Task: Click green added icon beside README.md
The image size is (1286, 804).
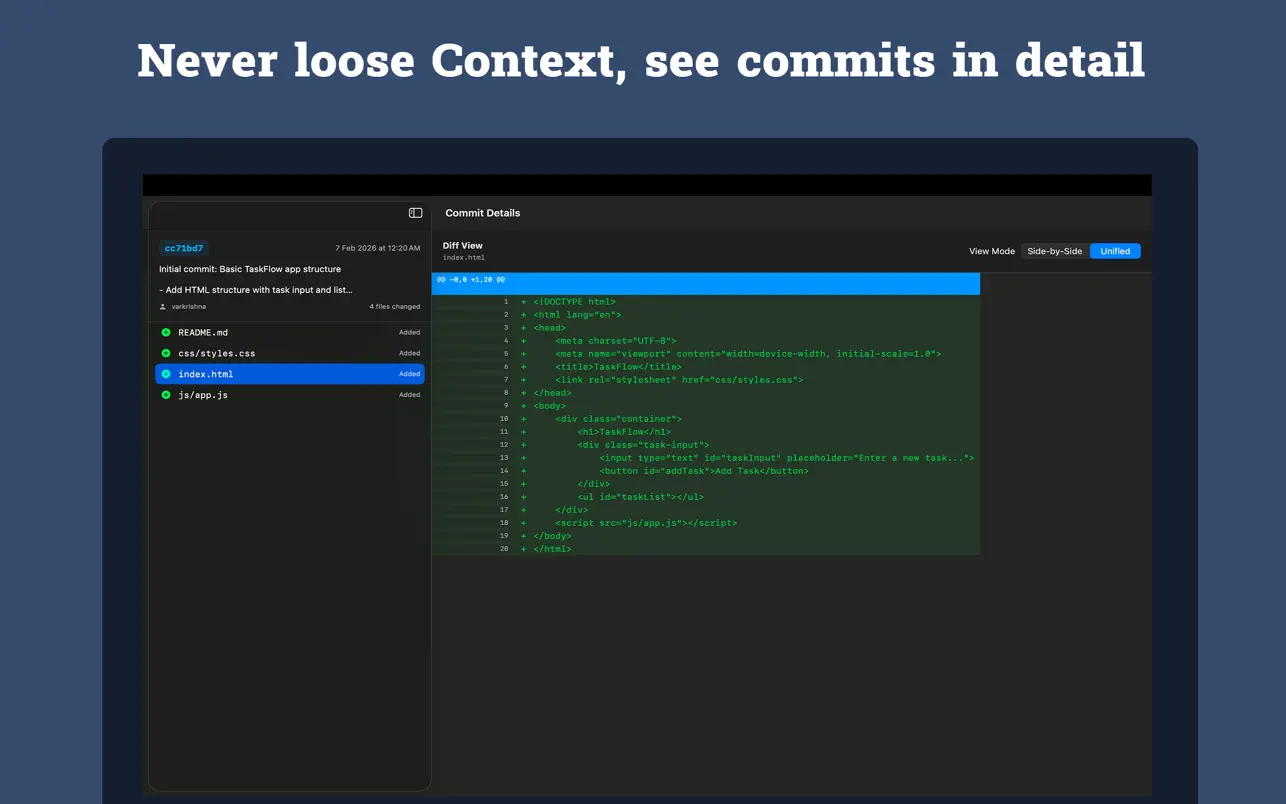Action: pyautogui.click(x=166, y=332)
